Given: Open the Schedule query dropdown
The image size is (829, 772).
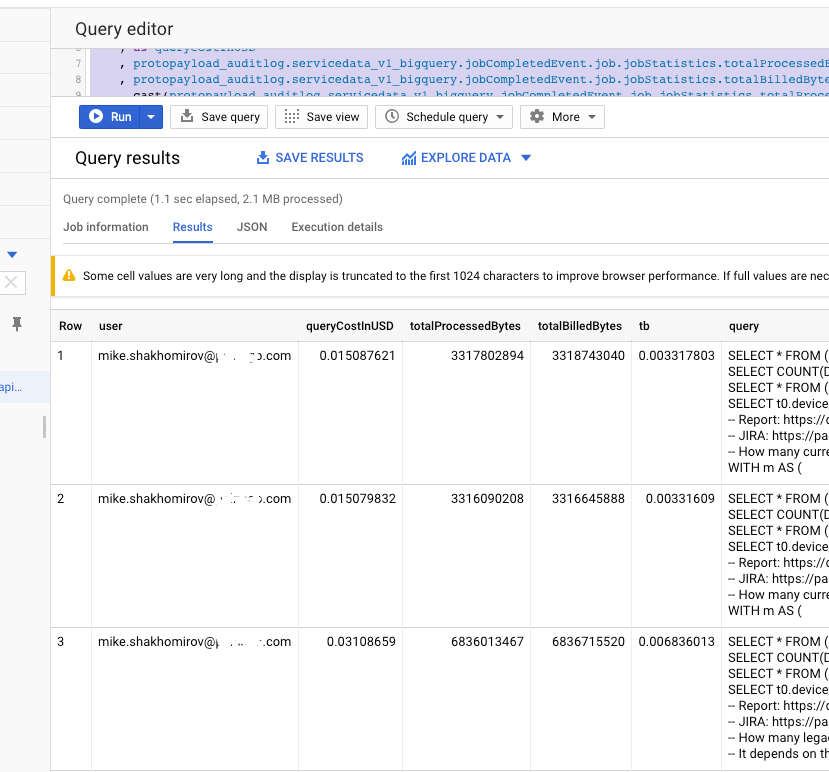Looking at the screenshot, I should click(444, 117).
